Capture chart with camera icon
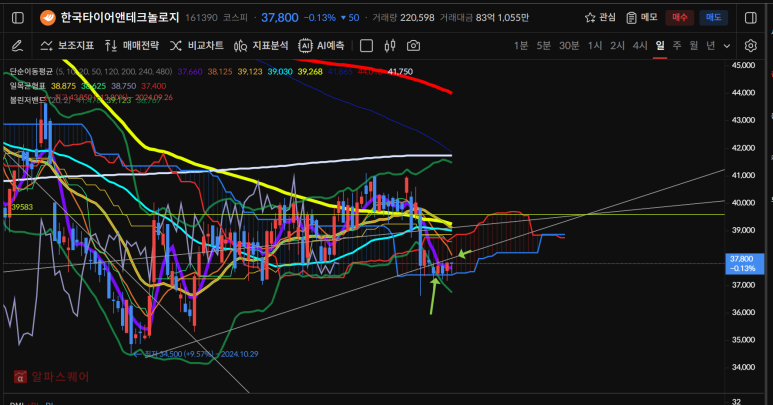 click(413, 46)
